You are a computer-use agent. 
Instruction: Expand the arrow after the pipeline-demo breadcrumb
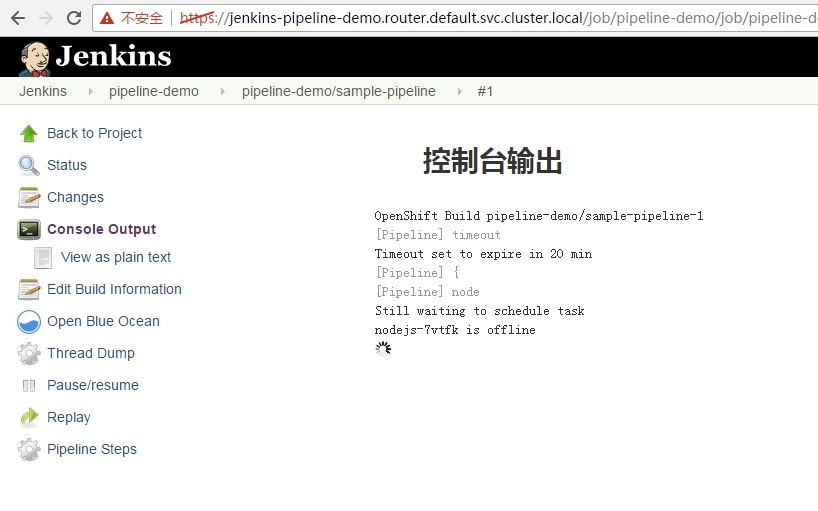220,91
